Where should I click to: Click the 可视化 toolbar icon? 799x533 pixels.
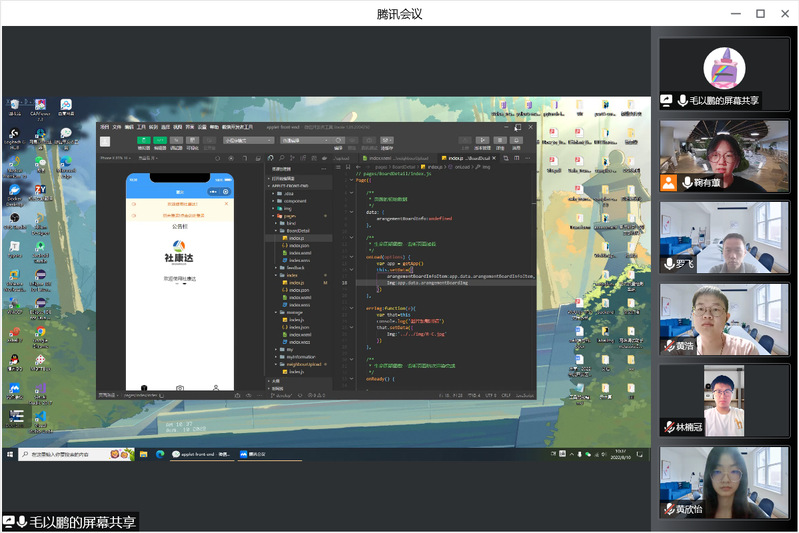coord(194,141)
